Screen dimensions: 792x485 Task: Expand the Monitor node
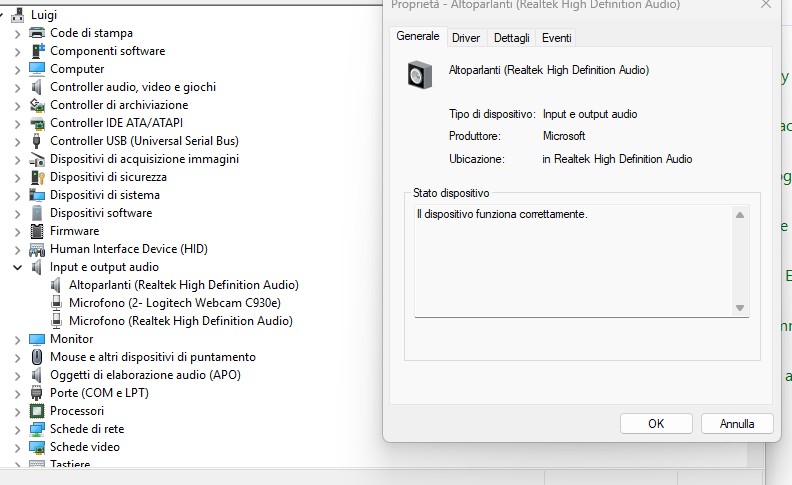click(18, 340)
